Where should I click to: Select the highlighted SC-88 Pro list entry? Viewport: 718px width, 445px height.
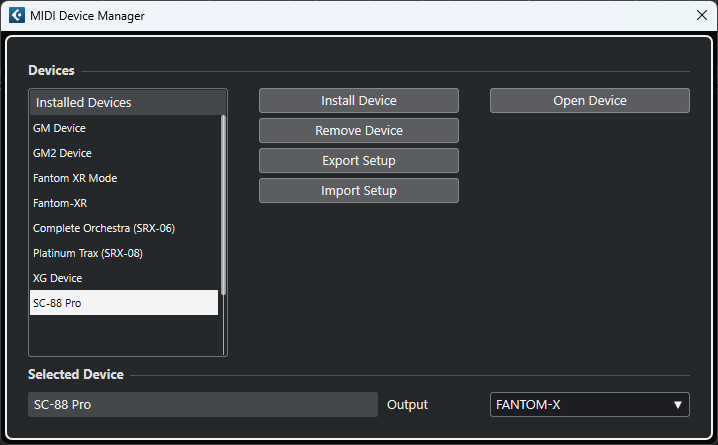pyautogui.click(x=124, y=303)
